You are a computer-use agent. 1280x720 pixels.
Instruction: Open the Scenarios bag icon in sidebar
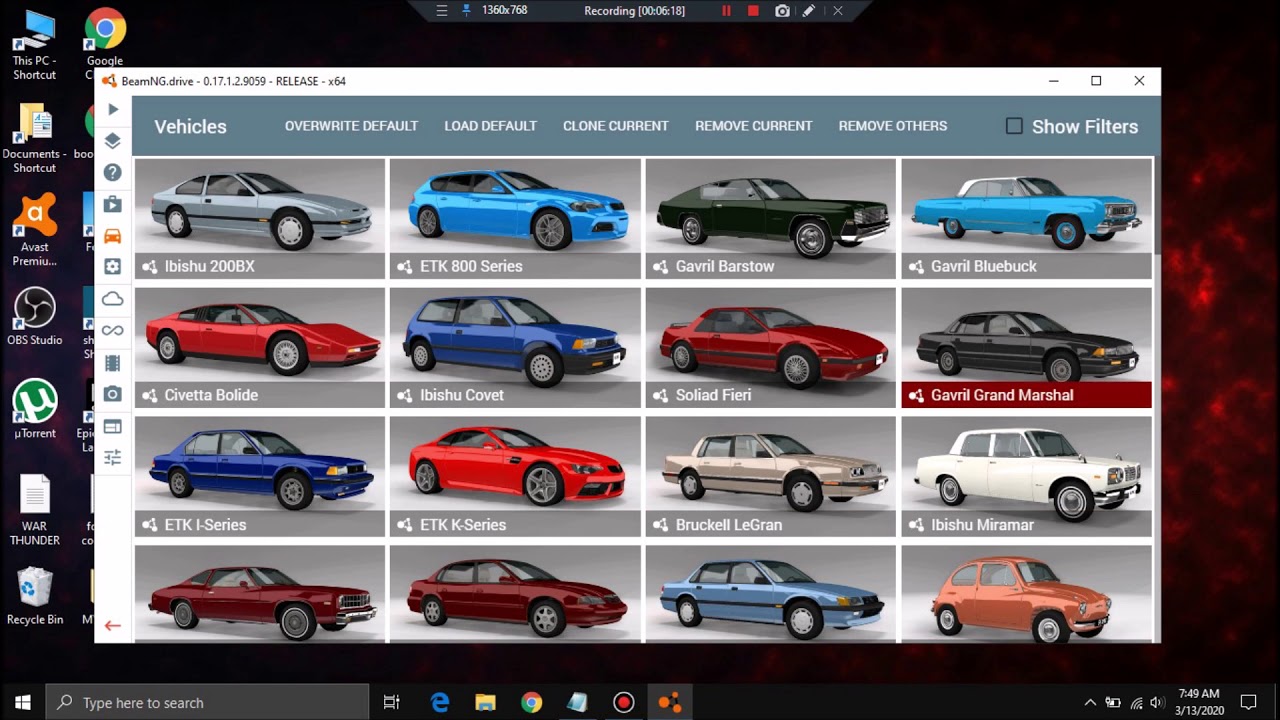[113, 205]
